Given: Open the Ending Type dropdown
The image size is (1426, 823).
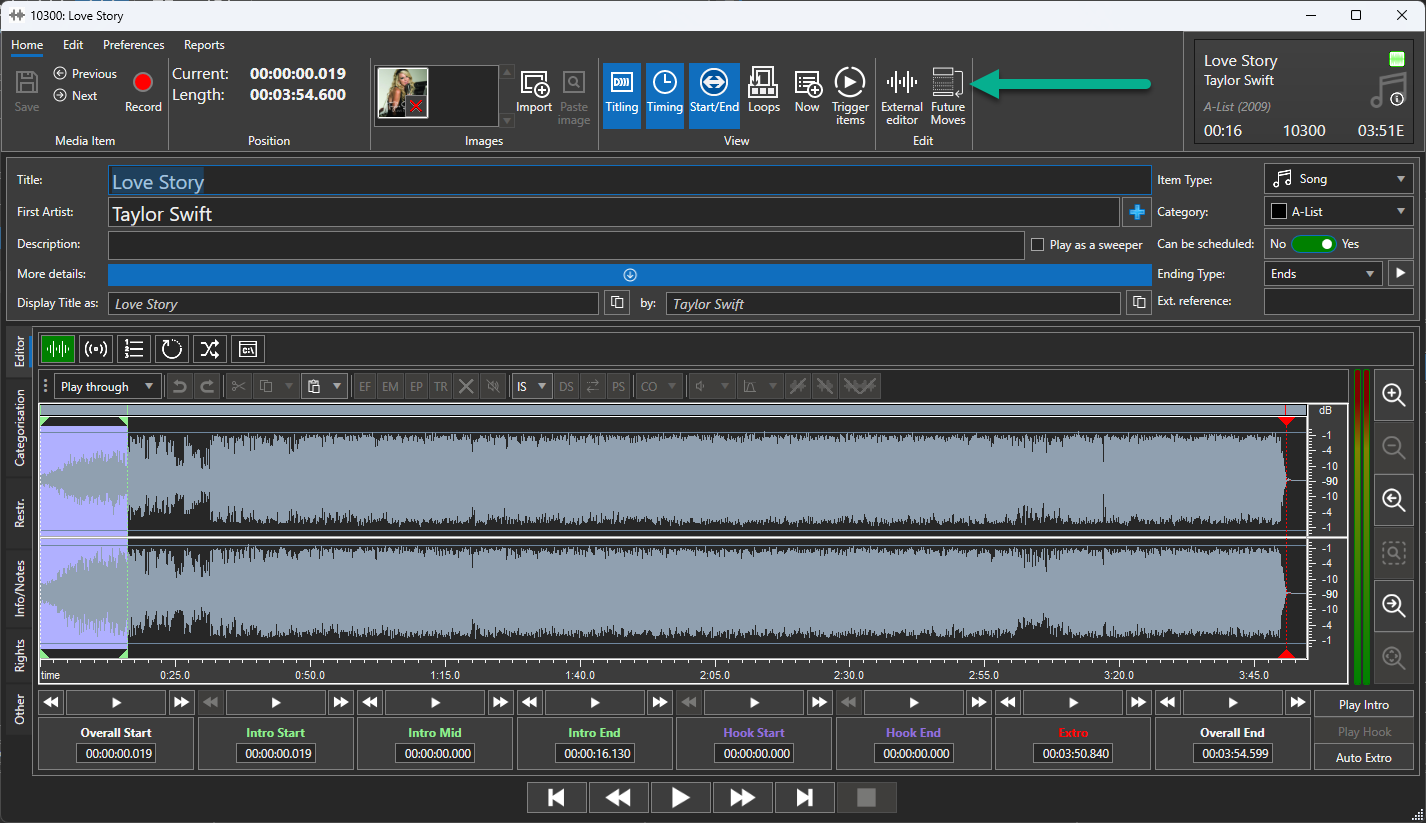Looking at the screenshot, I should pyautogui.click(x=1324, y=273).
